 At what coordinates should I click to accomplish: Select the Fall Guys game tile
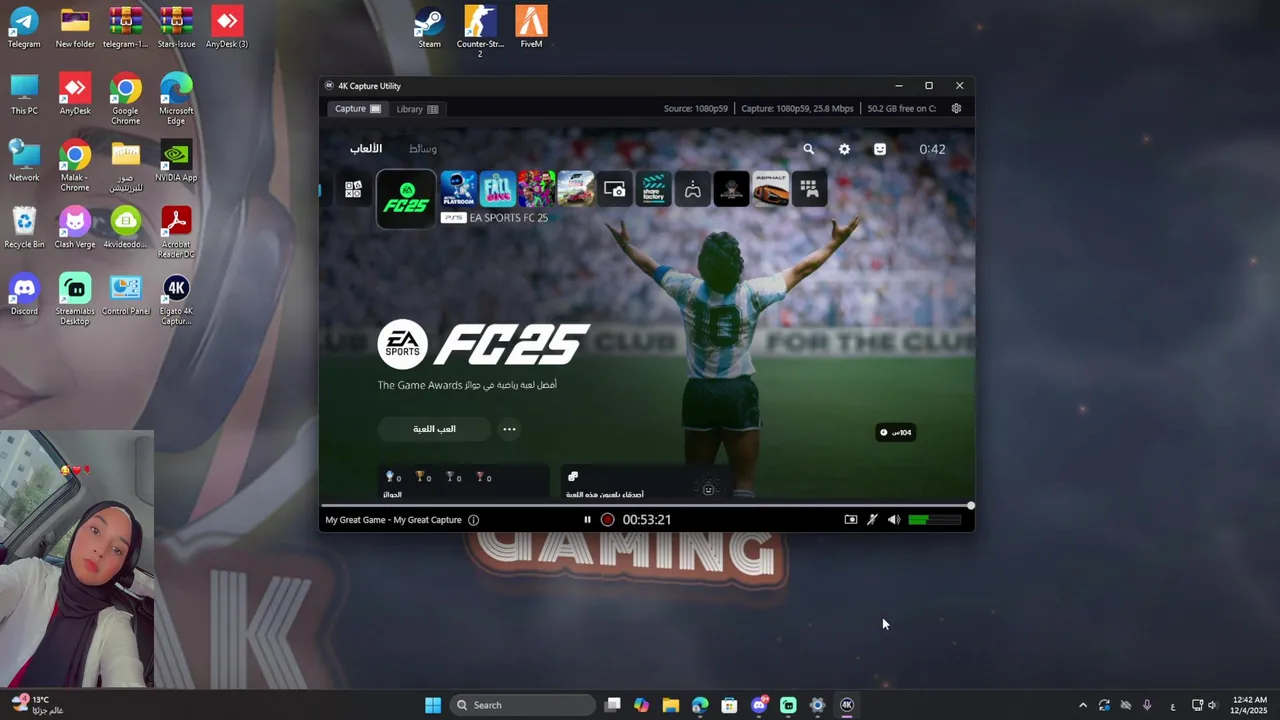coord(497,189)
